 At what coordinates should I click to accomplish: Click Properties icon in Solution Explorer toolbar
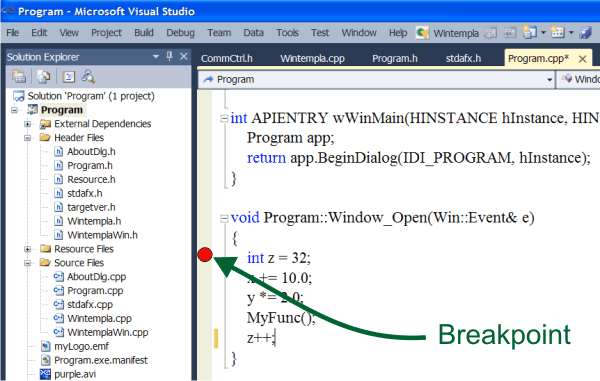(x=18, y=77)
